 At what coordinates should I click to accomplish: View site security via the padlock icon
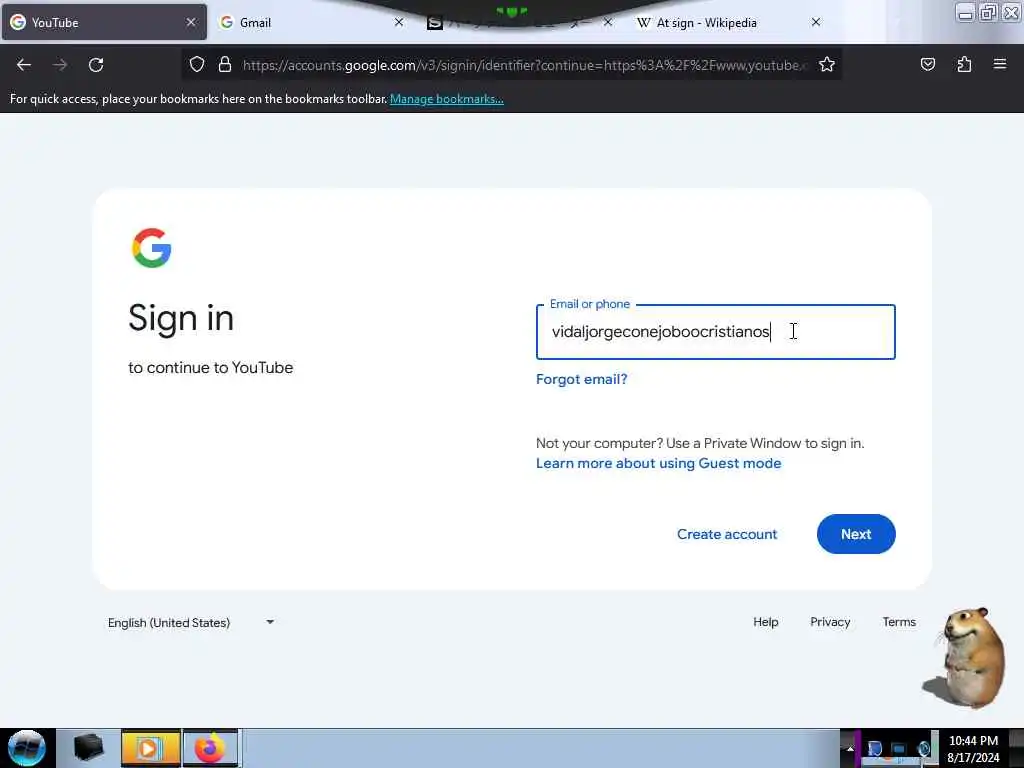pos(225,65)
